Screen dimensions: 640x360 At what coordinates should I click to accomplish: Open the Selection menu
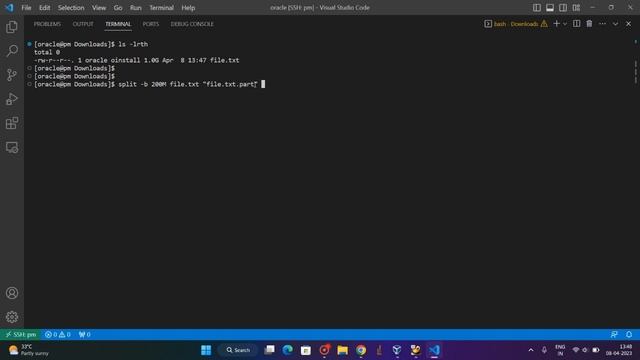[x=71, y=7]
